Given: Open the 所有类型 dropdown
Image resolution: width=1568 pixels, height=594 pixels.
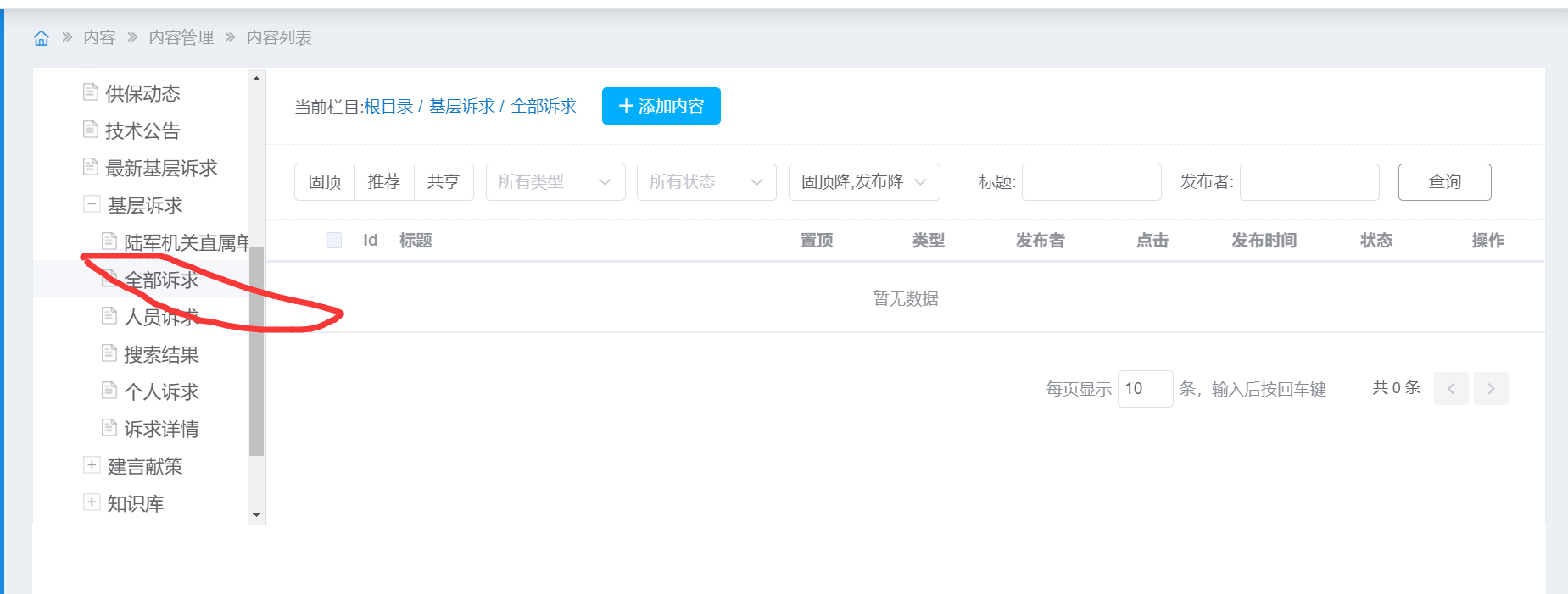Looking at the screenshot, I should 555,182.
